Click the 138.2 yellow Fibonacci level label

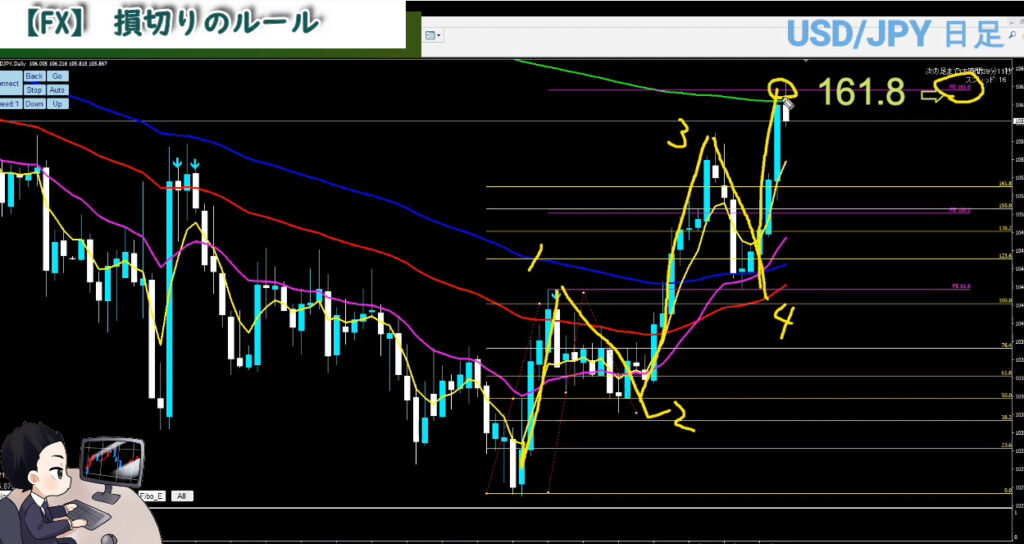pos(1005,228)
